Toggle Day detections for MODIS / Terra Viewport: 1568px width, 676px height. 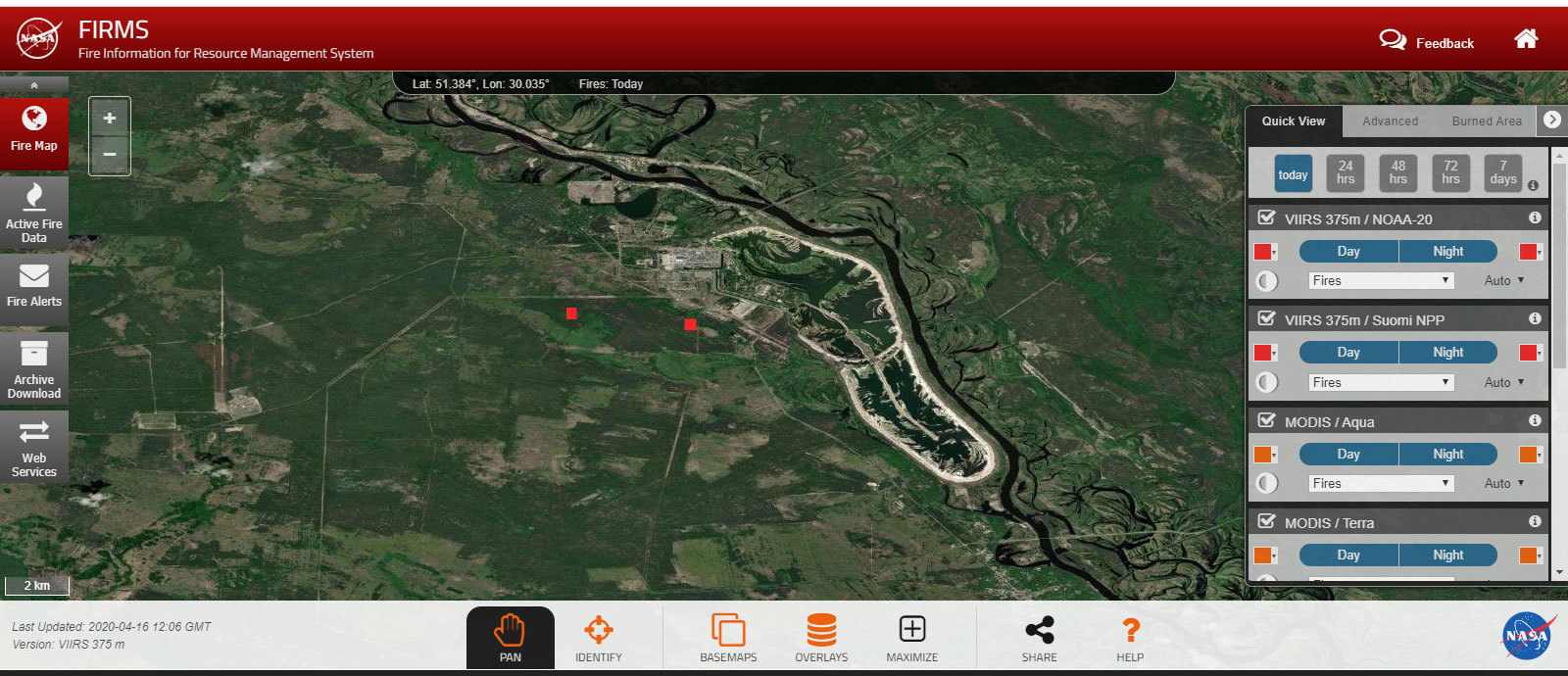click(1348, 555)
